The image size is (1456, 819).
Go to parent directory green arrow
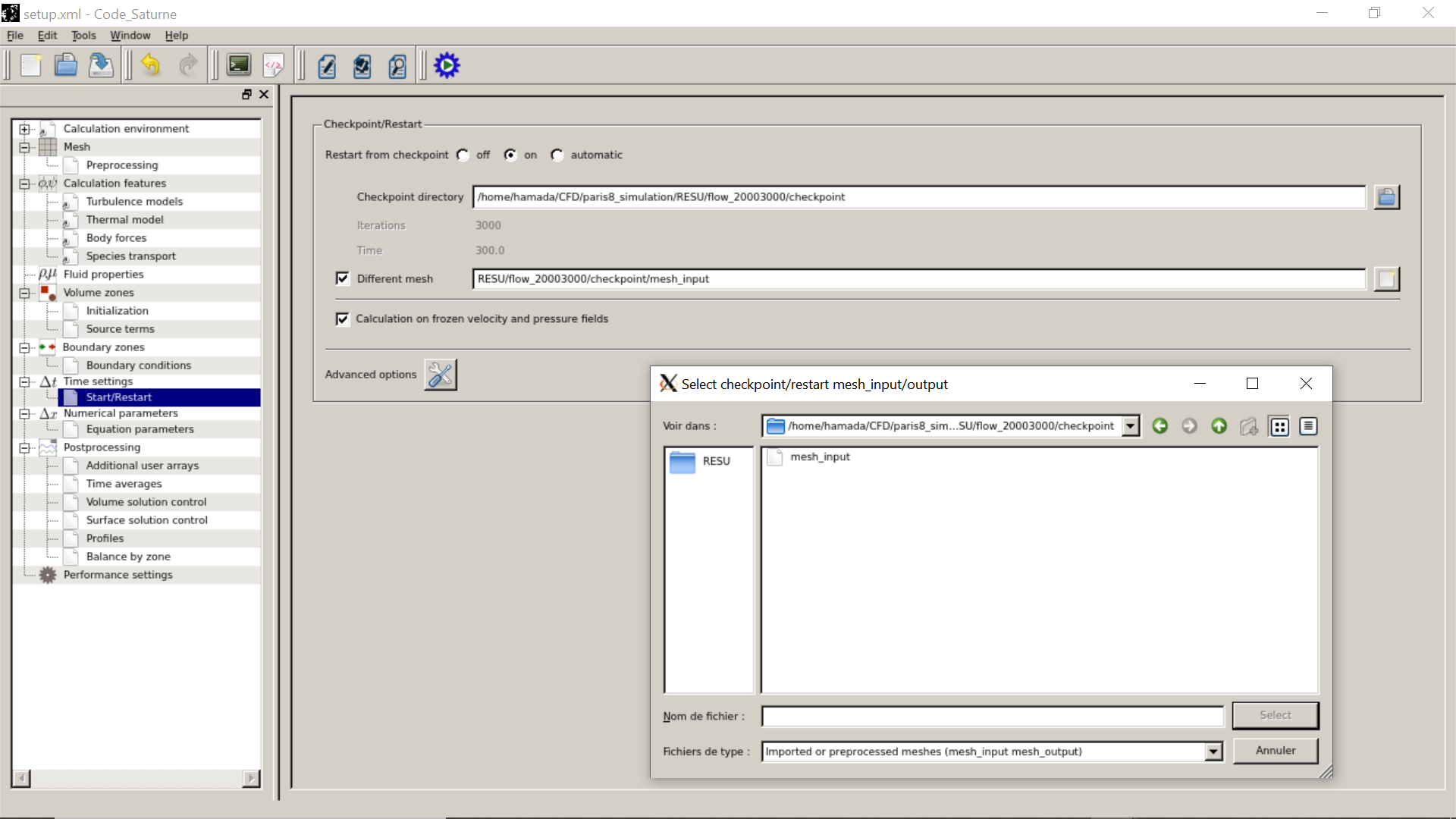pyautogui.click(x=1219, y=426)
